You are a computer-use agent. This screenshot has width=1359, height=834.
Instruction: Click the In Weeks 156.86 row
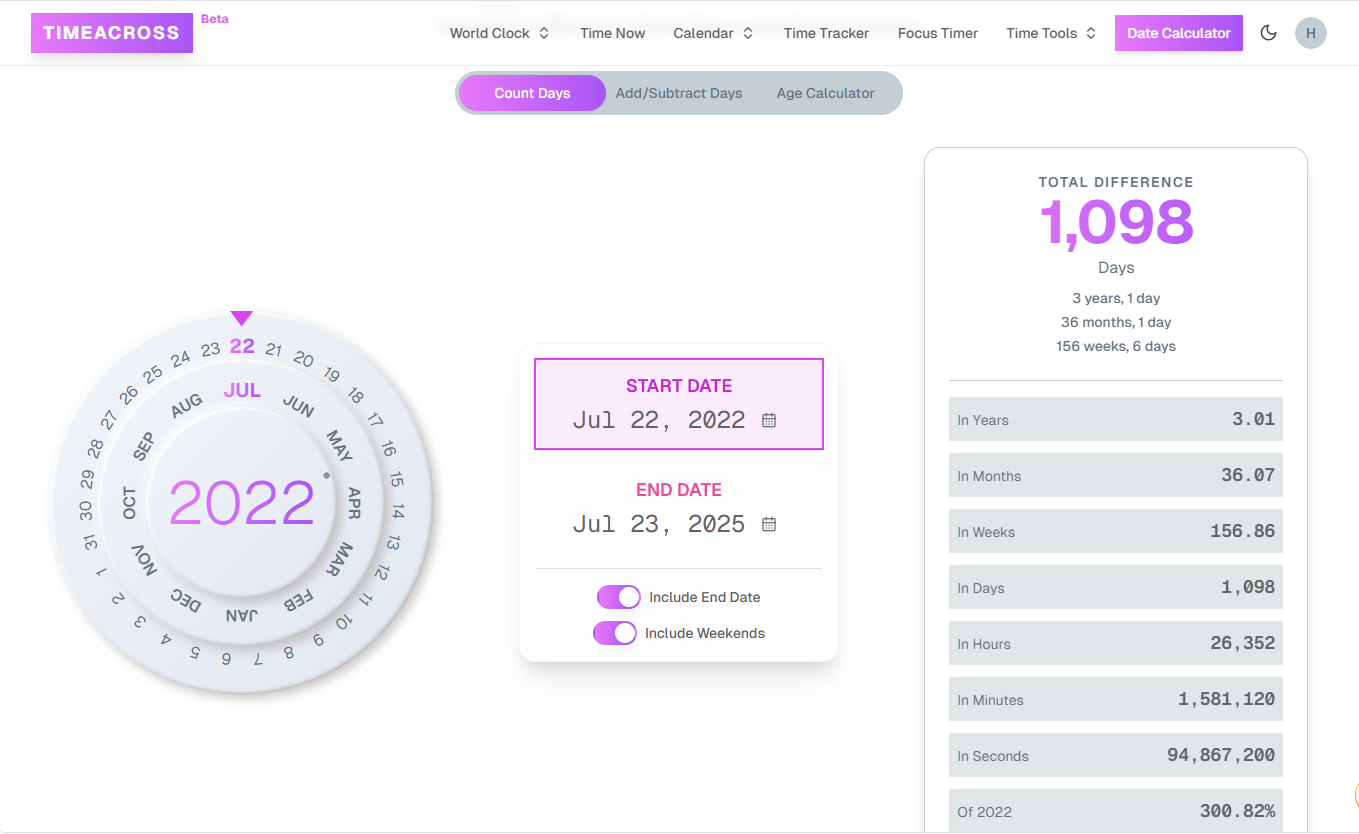(x=1116, y=532)
